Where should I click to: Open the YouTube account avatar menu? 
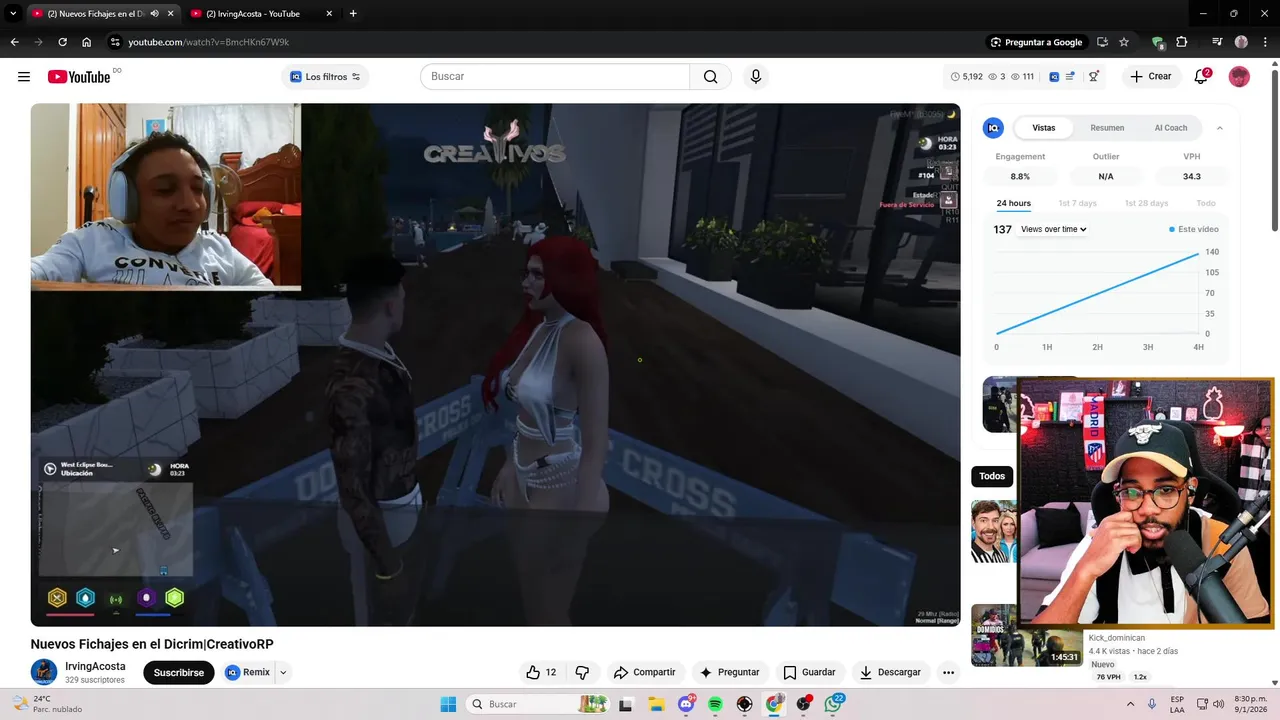[x=1239, y=77]
